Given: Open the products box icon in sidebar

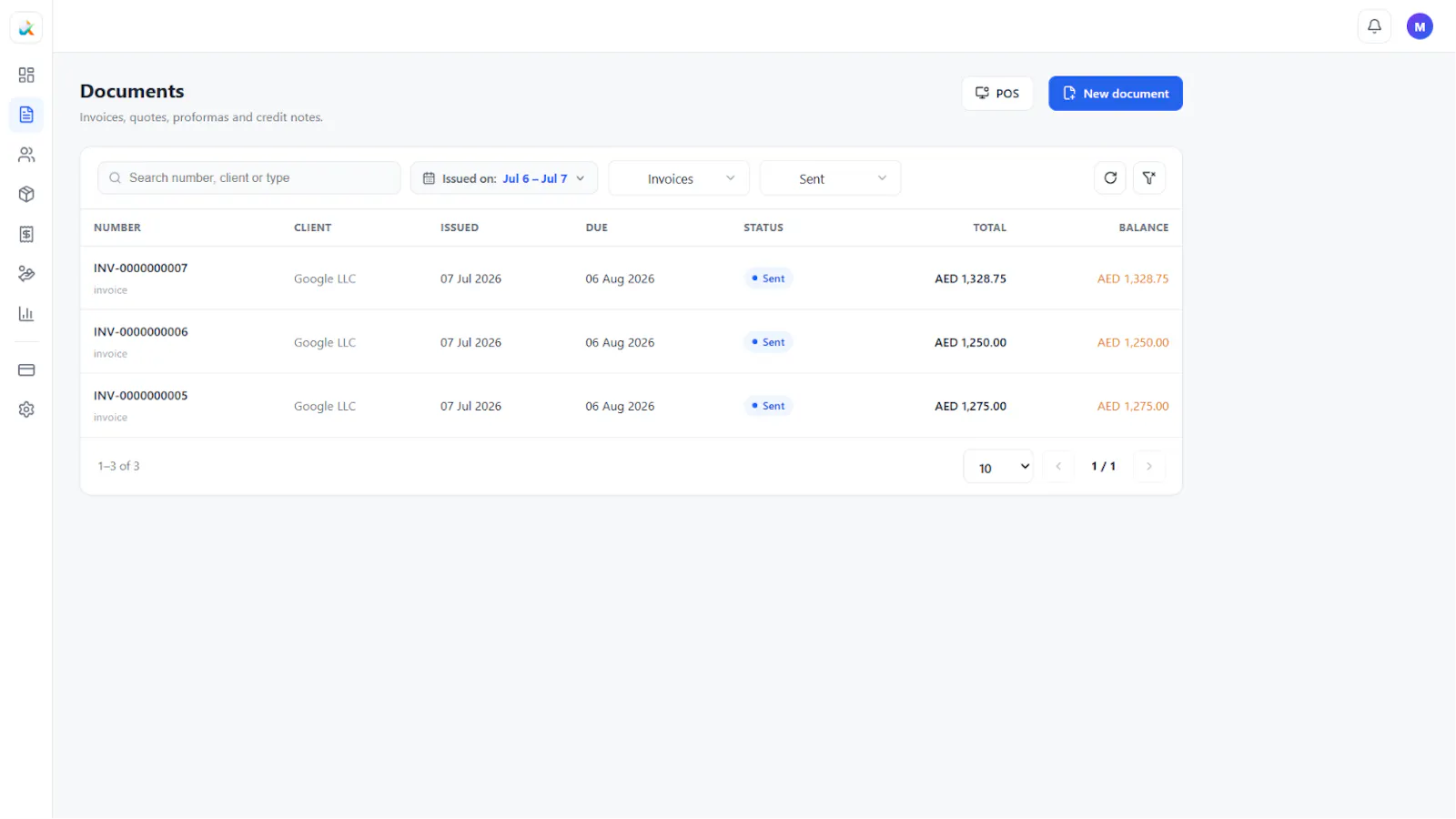Looking at the screenshot, I should [x=26, y=194].
